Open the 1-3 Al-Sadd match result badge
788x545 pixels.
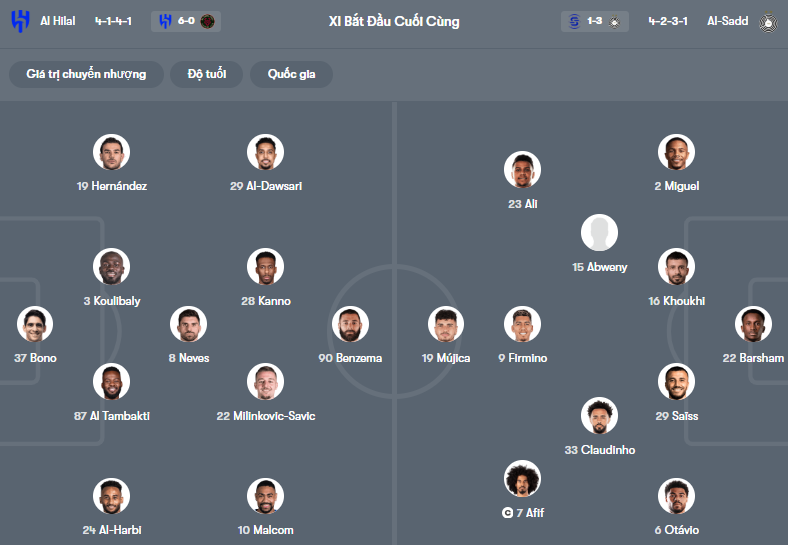[595, 21]
